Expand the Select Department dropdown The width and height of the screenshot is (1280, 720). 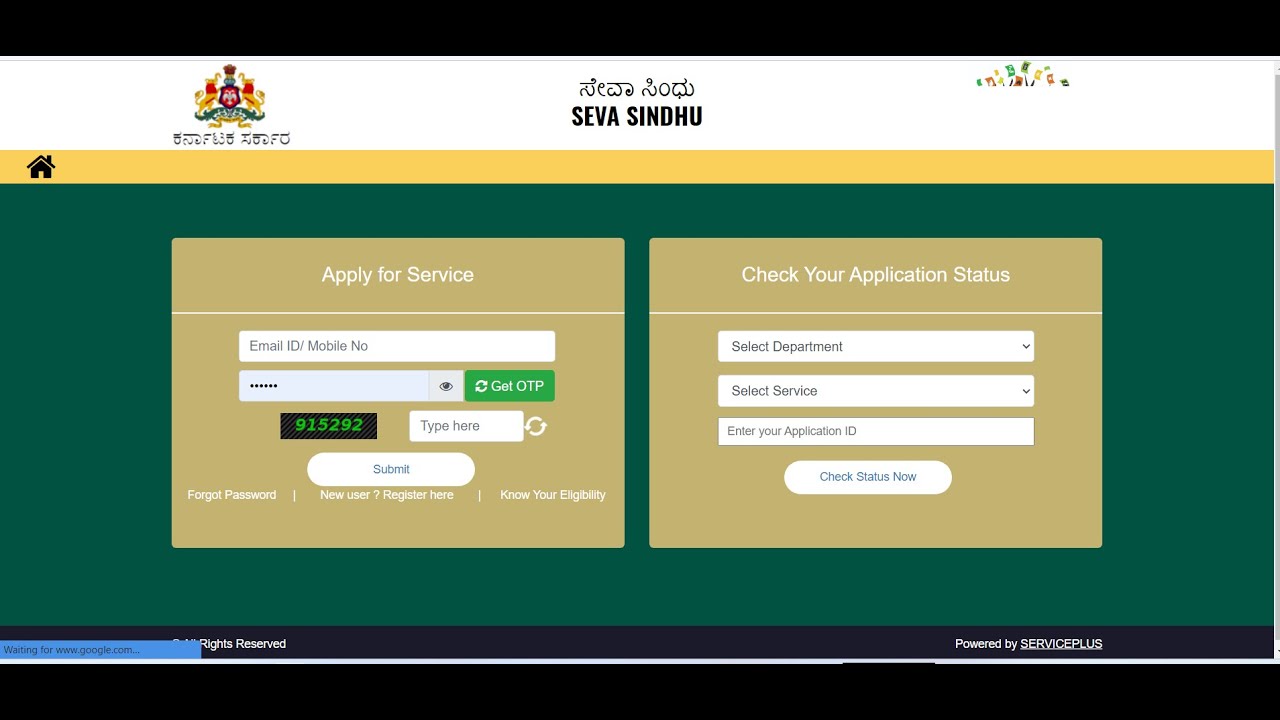876,346
